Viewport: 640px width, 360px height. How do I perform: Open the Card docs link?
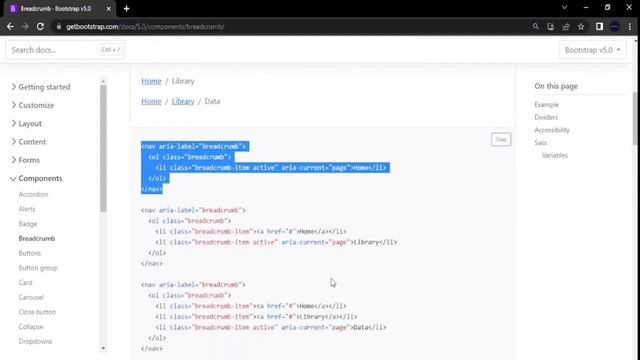tap(25, 282)
